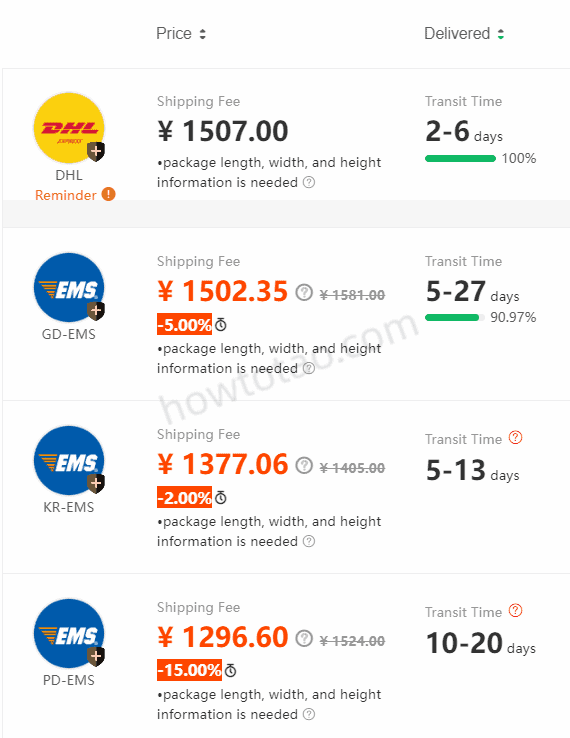Click the KR-EMS carrier logo
This screenshot has height=738, width=570.
coord(69,460)
